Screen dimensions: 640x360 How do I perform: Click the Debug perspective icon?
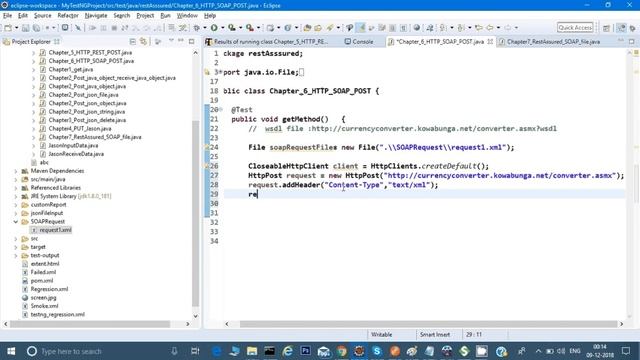pyautogui.click(x=632, y=28)
